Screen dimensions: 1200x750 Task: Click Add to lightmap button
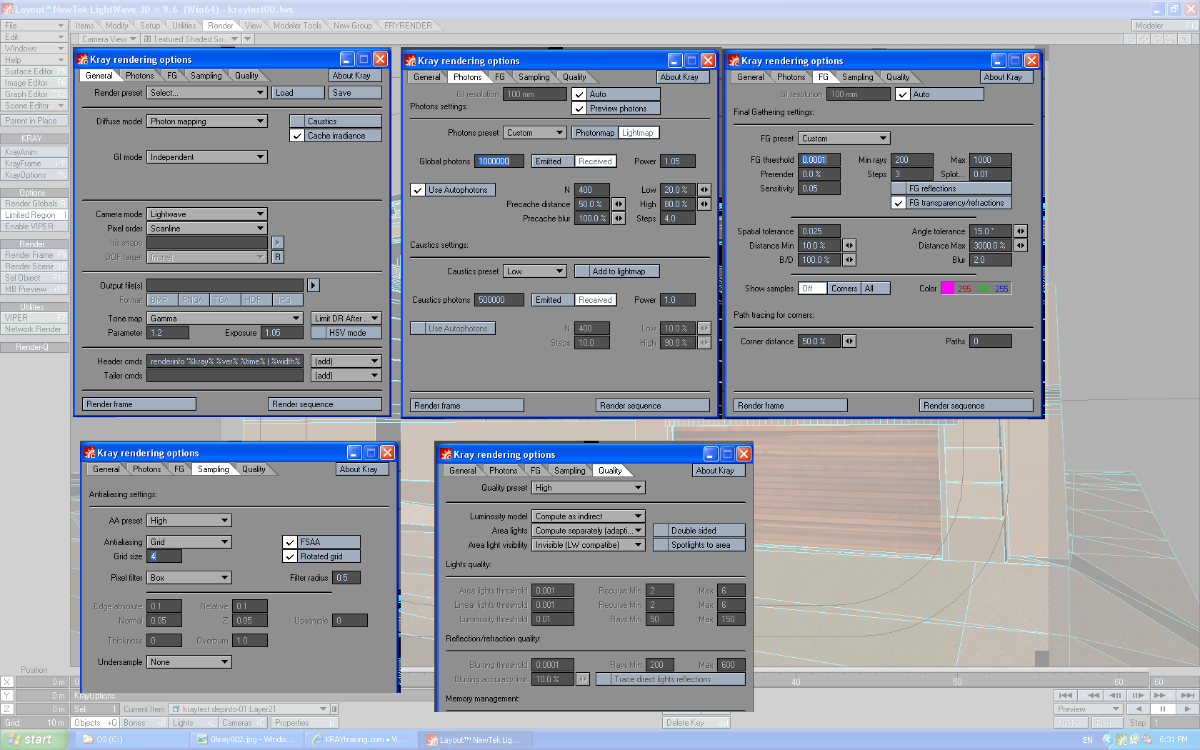(x=616, y=271)
